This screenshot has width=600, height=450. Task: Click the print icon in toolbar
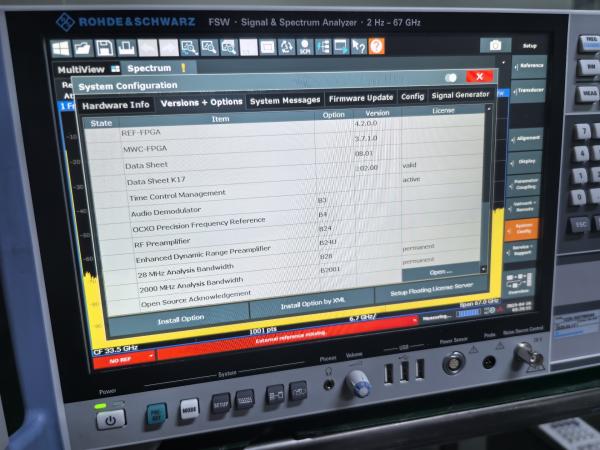tap(126, 48)
